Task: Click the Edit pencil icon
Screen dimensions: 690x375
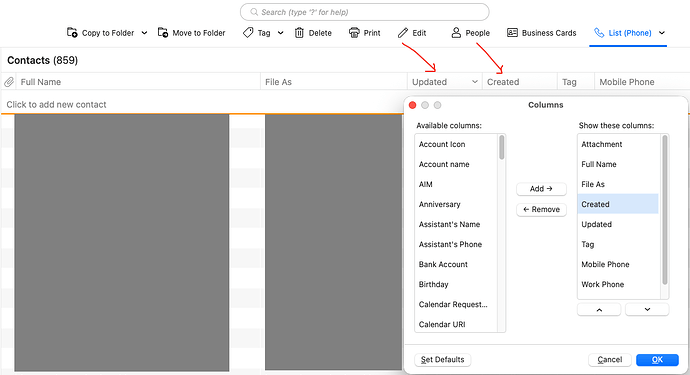Action: click(x=403, y=33)
